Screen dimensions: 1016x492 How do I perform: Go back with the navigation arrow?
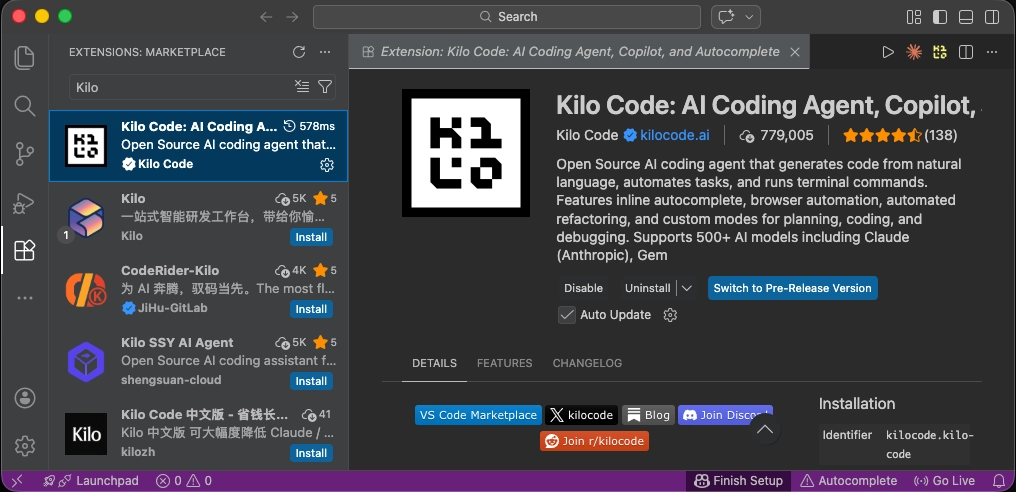tap(266, 17)
